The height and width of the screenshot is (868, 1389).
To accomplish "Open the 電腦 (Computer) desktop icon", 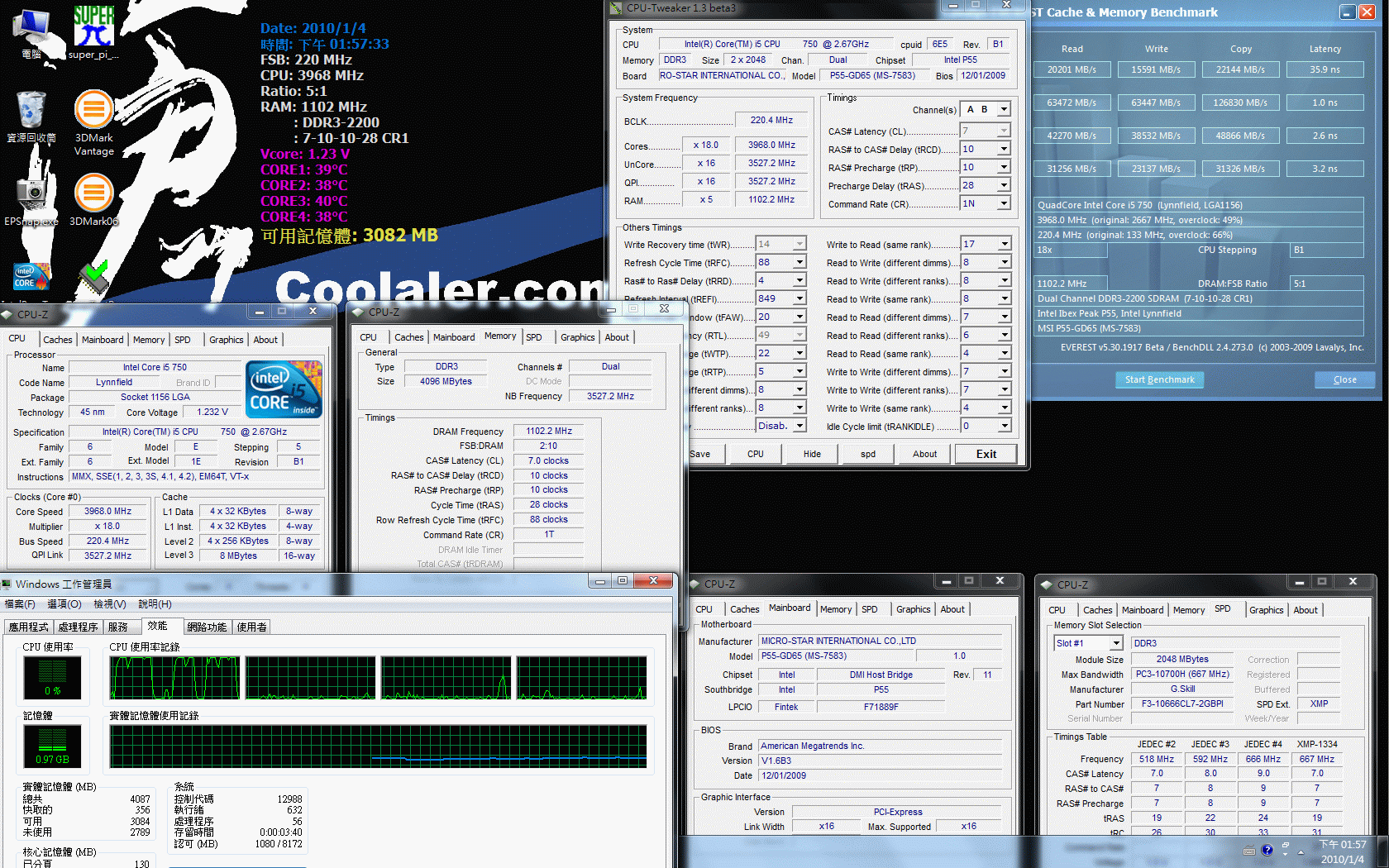I will [31, 33].
